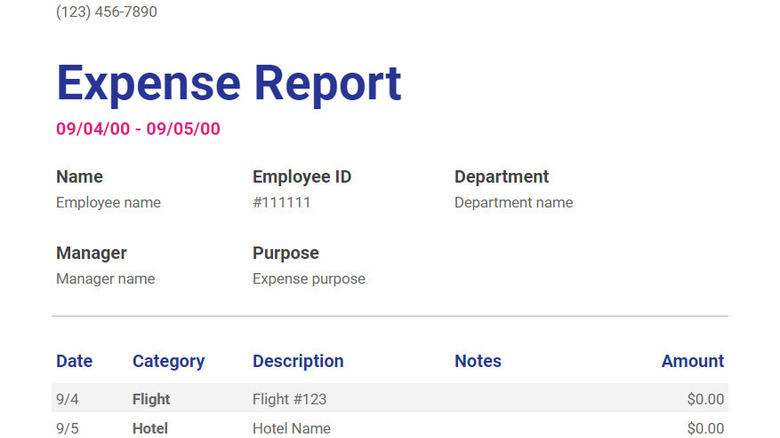Select the 09/04/00 - 09/05/00 date range
The width and height of the screenshot is (780, 438).
point(138,129)
